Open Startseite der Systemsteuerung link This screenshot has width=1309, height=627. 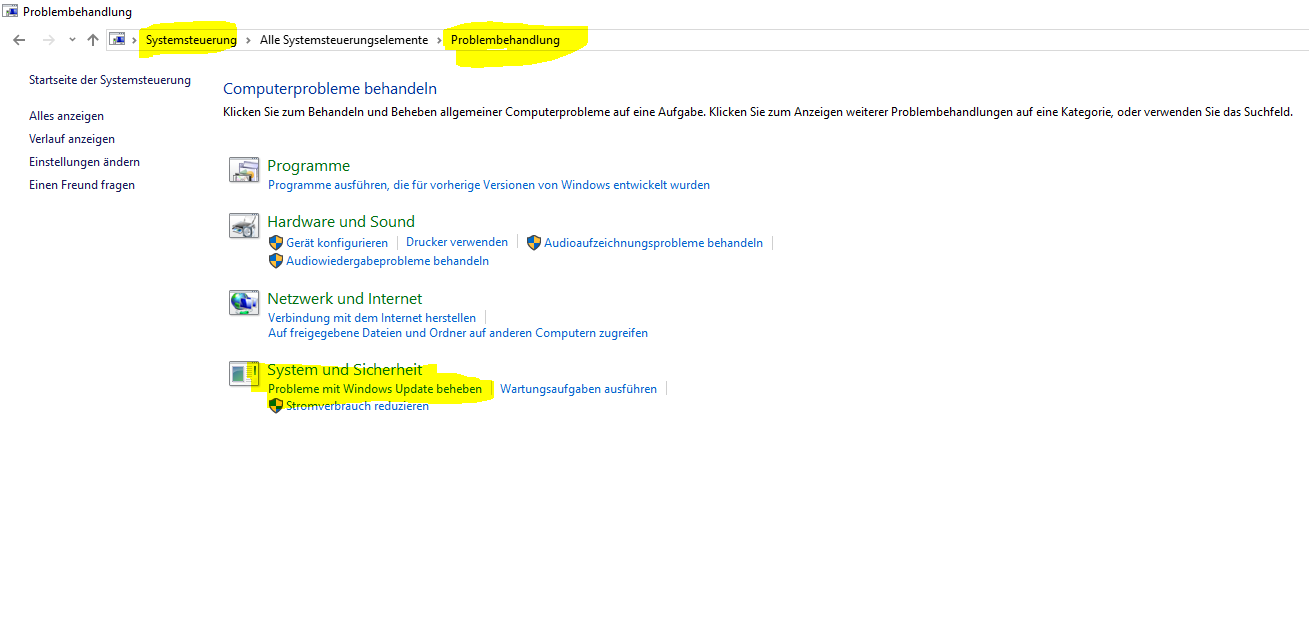coord(110,80)
